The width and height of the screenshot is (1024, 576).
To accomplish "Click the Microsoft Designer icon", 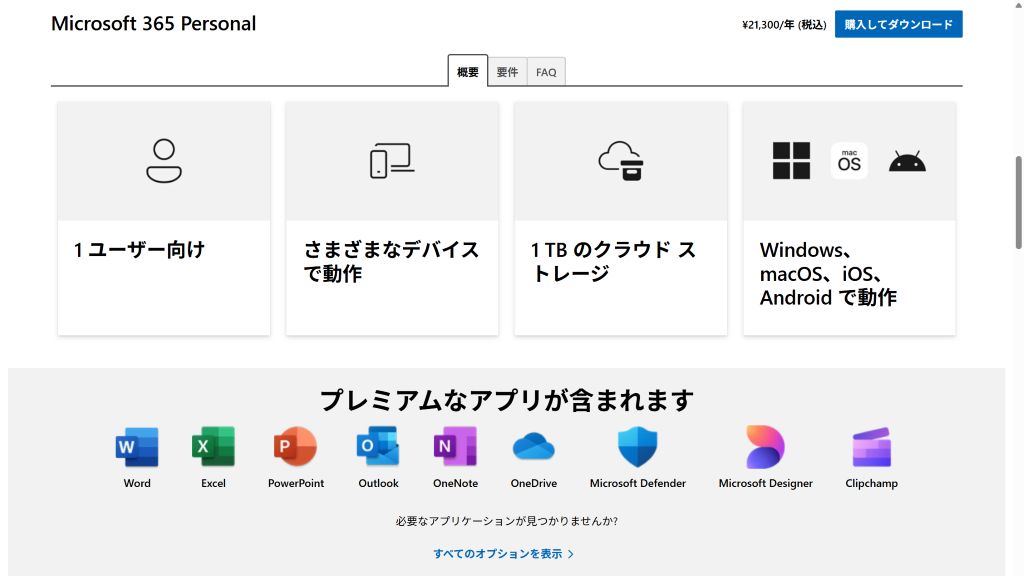I will click(765, 447).
